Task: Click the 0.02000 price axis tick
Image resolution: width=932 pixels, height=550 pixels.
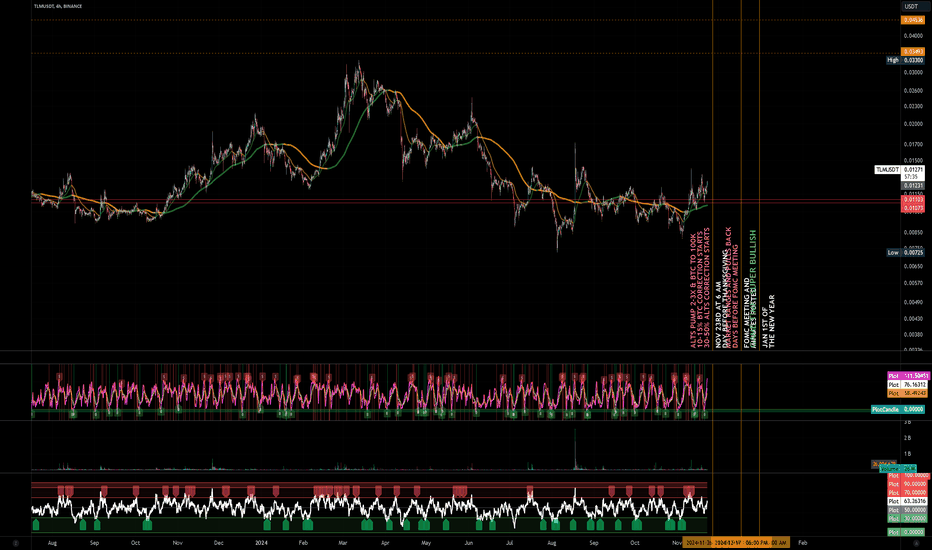Action: (x=913, y=124)
